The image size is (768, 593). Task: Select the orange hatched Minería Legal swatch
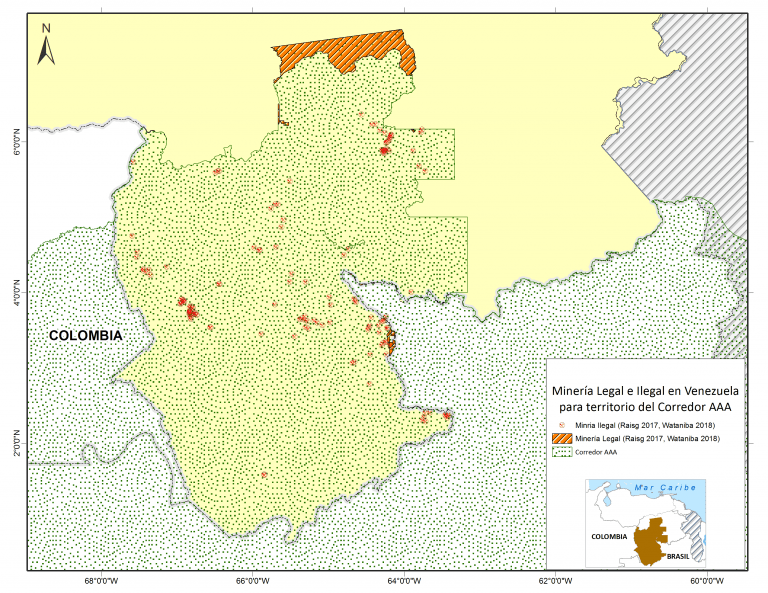click(x=564, y=438)
